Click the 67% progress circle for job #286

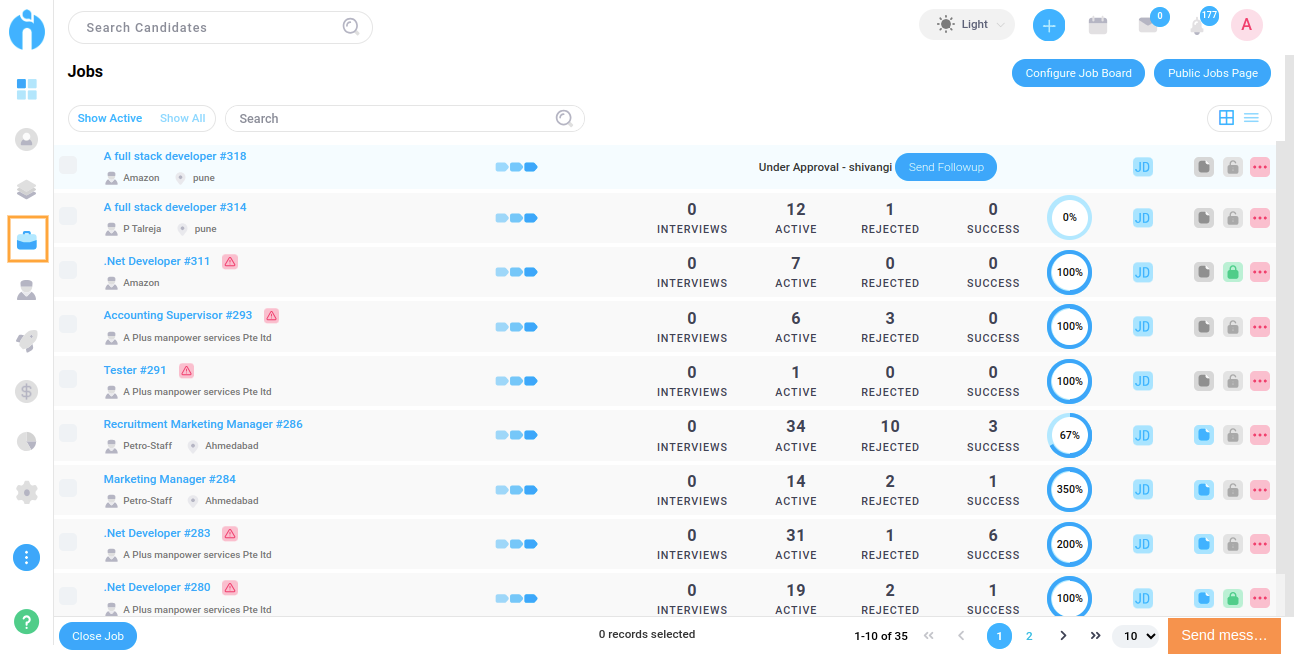(x=1069, y=435)
